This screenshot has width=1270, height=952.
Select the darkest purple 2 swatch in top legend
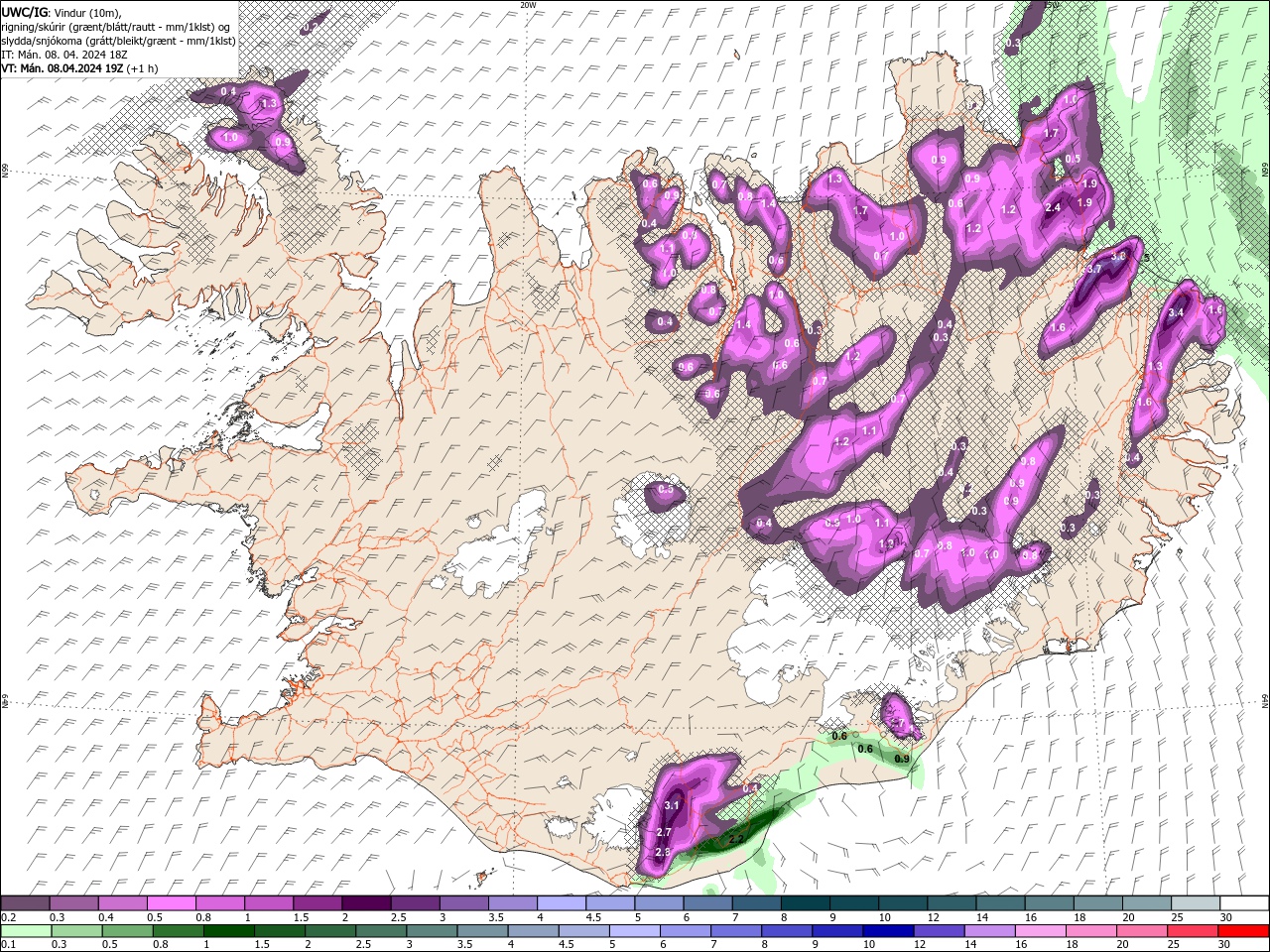click(365, 903)
